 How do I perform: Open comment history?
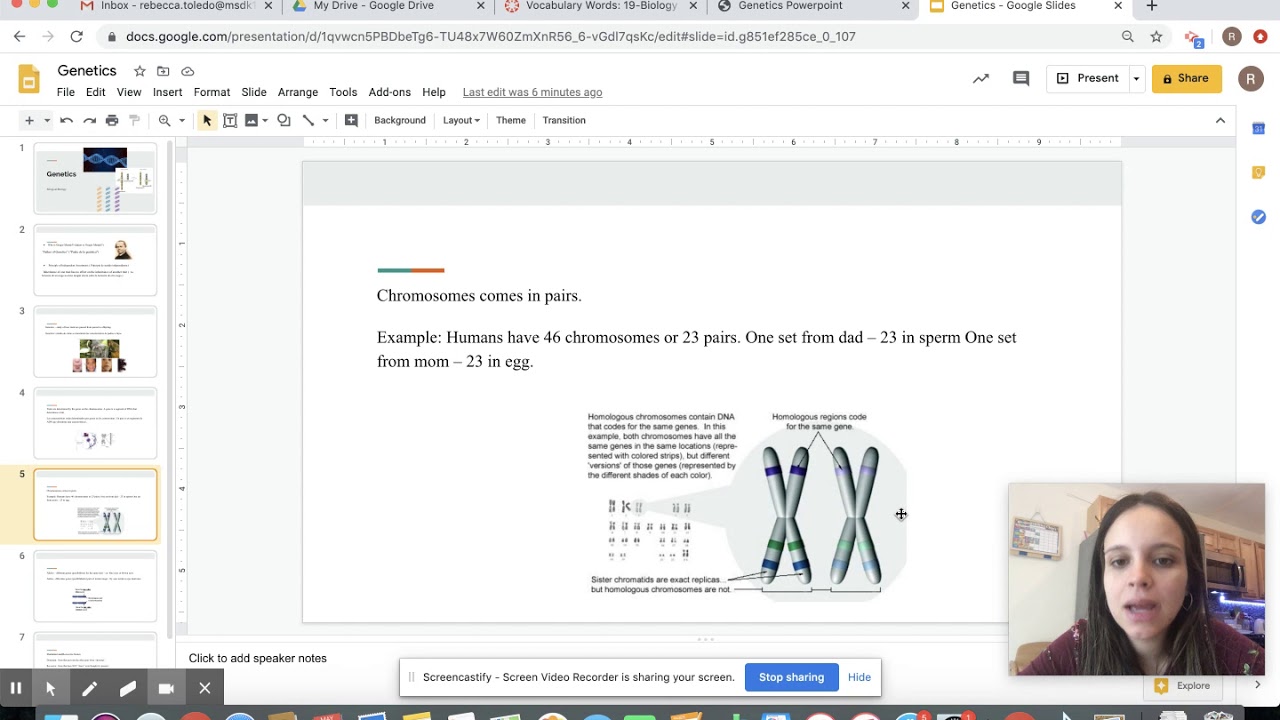(x=1021, y=78)
